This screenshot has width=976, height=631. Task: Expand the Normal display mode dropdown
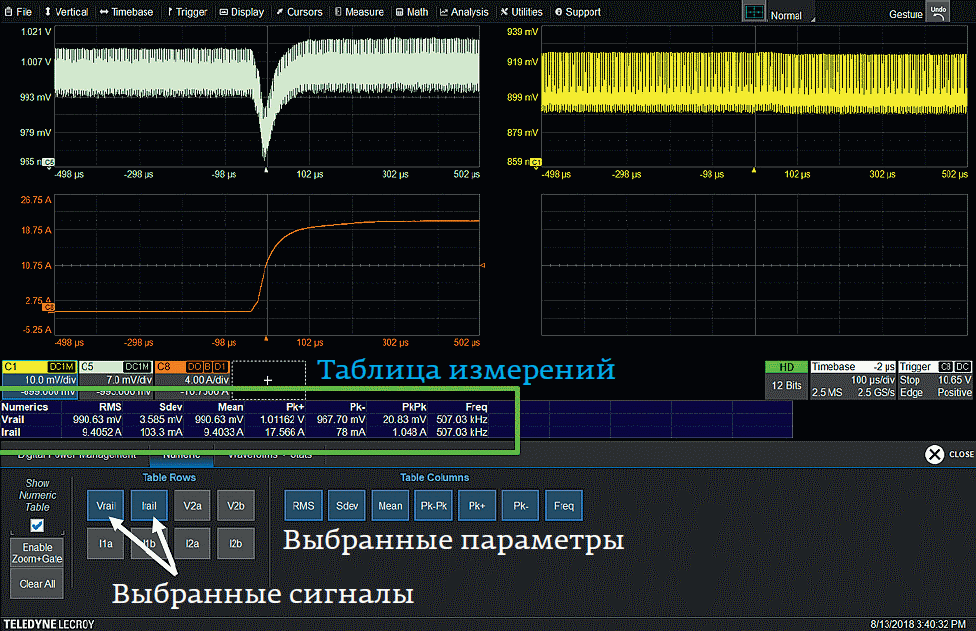pyautogui.click(x=792, y=15)
